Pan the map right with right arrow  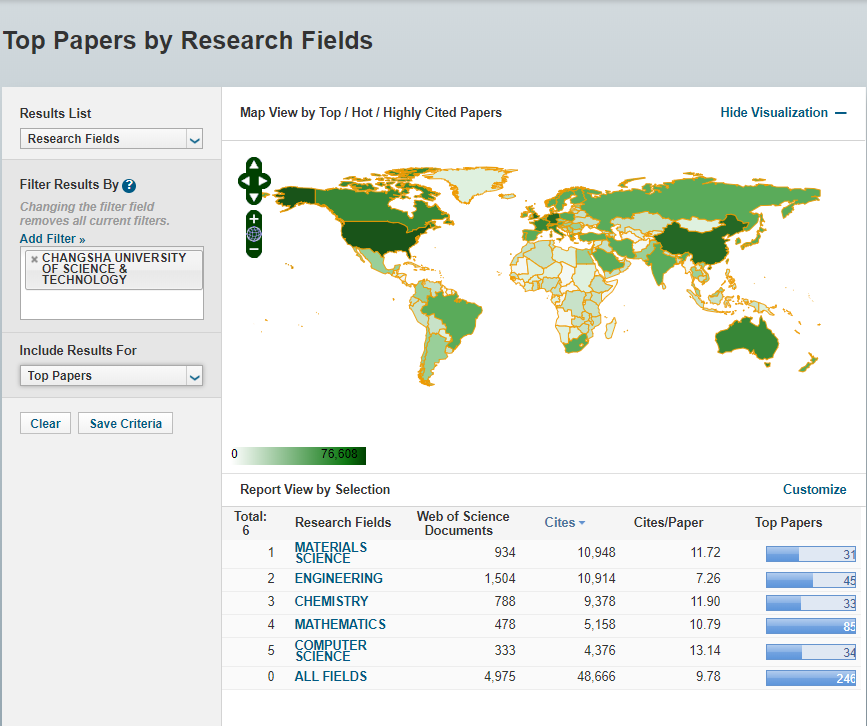[x=265, y=181]
